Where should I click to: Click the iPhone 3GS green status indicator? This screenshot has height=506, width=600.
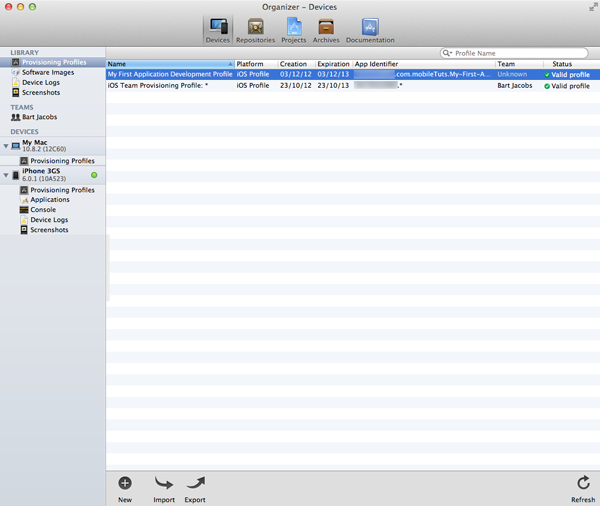[x=94, y=175]
